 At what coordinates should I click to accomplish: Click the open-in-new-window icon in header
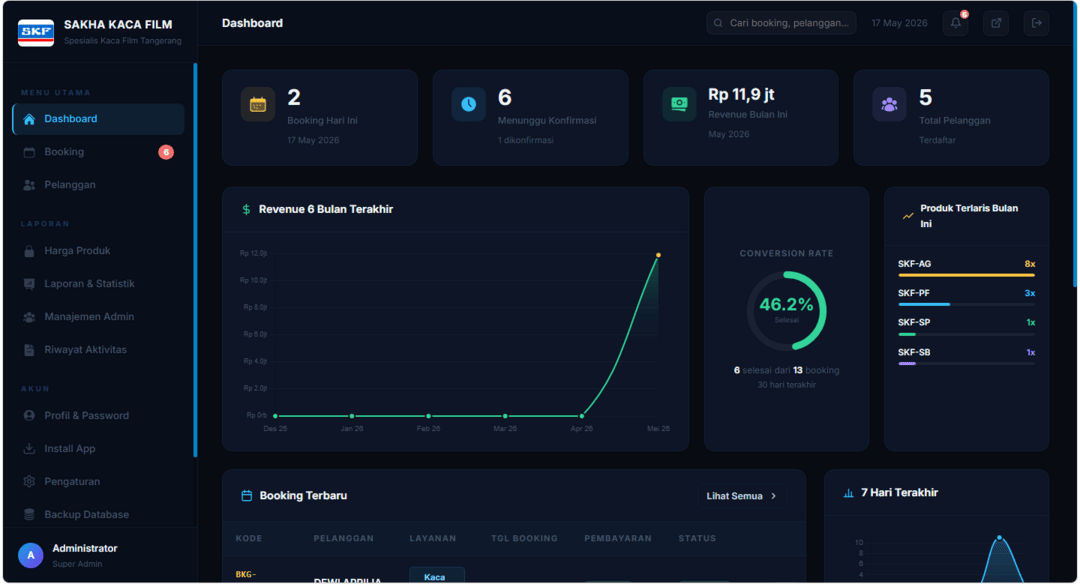(996, 23)
